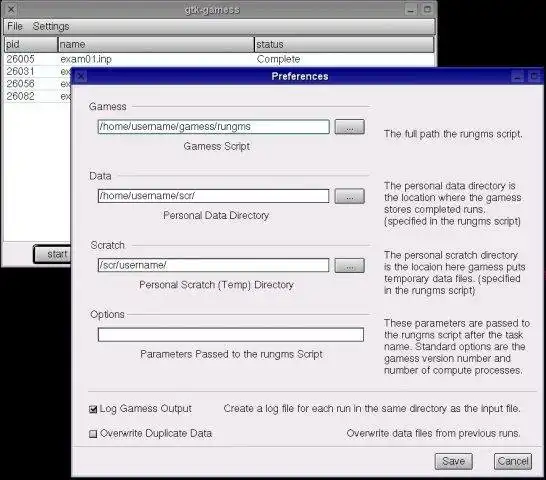Enable Overwrite Duplicate Data checkbox
Image resolution: width=546 pixels, height=480 pixels.
click(x=93, y=434)
